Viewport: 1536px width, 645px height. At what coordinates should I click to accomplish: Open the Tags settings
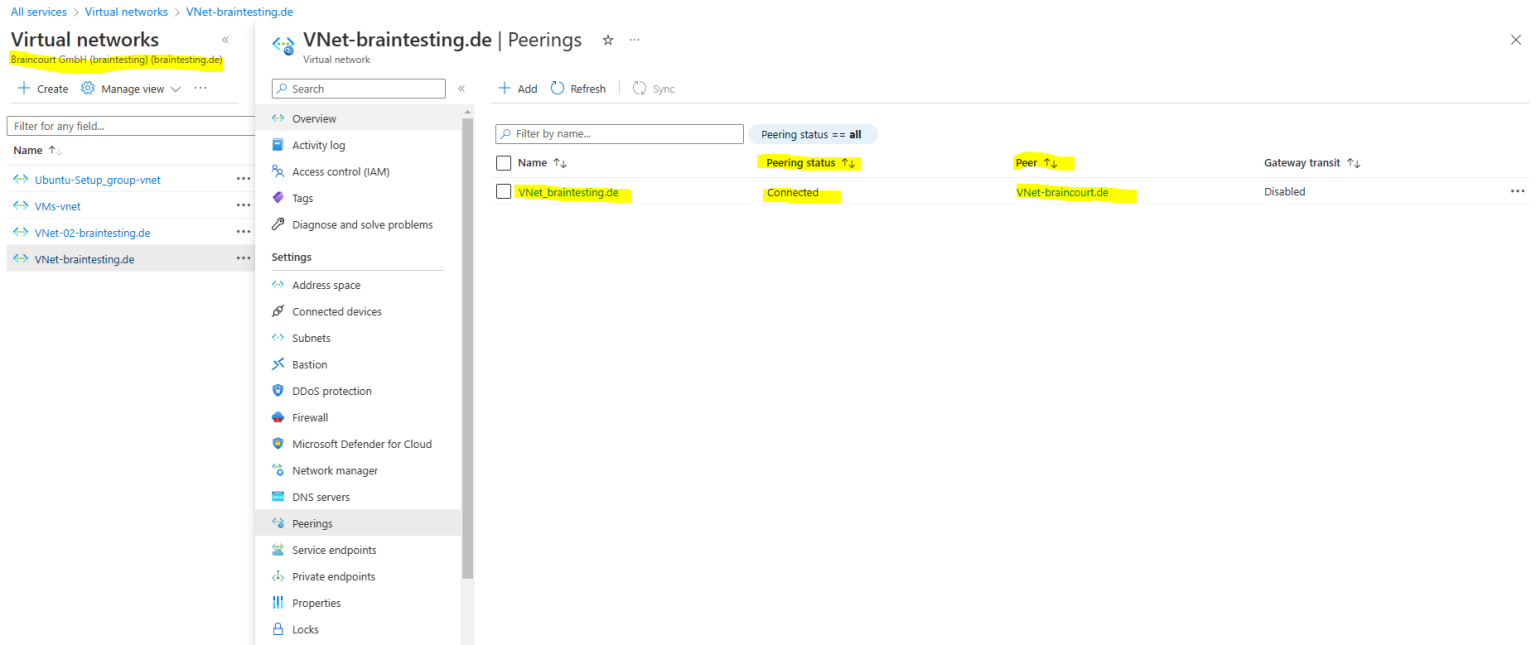click(302, 197)
